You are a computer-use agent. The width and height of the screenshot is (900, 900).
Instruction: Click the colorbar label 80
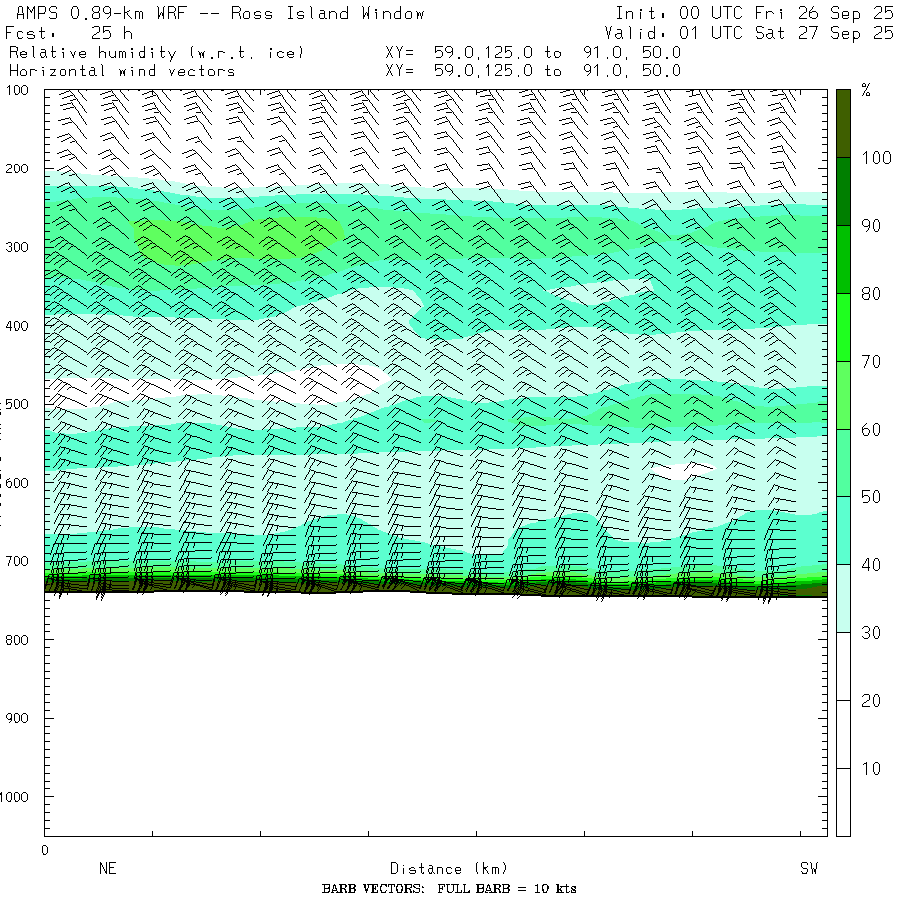871,294
